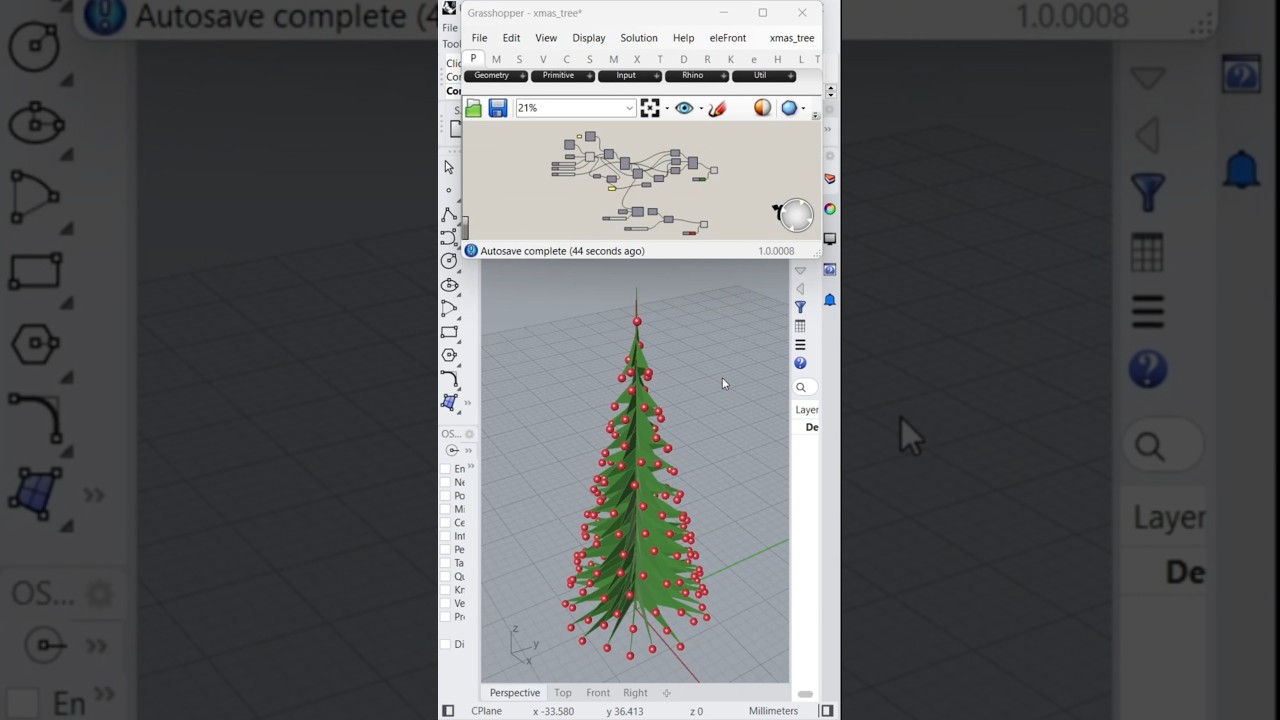Open the notifications bell panel
This screenshot has height=720, width=1280.
click(x=829, y=300)
